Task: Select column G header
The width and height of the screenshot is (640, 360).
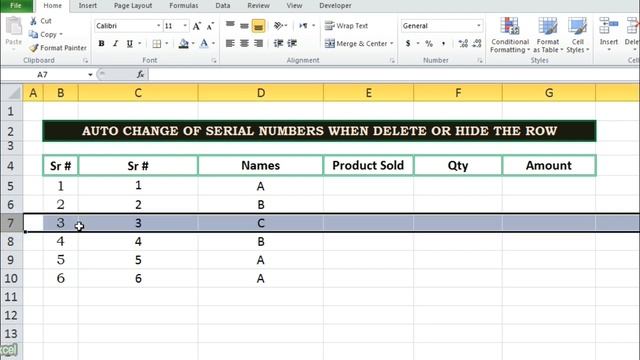Action: (549, 93)
